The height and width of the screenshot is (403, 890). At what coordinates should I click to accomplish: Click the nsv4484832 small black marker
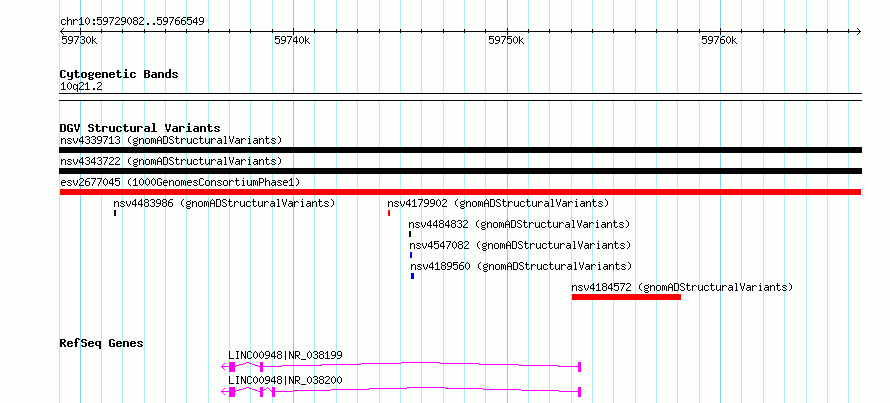pyautogui.click(x=410, y=234)
